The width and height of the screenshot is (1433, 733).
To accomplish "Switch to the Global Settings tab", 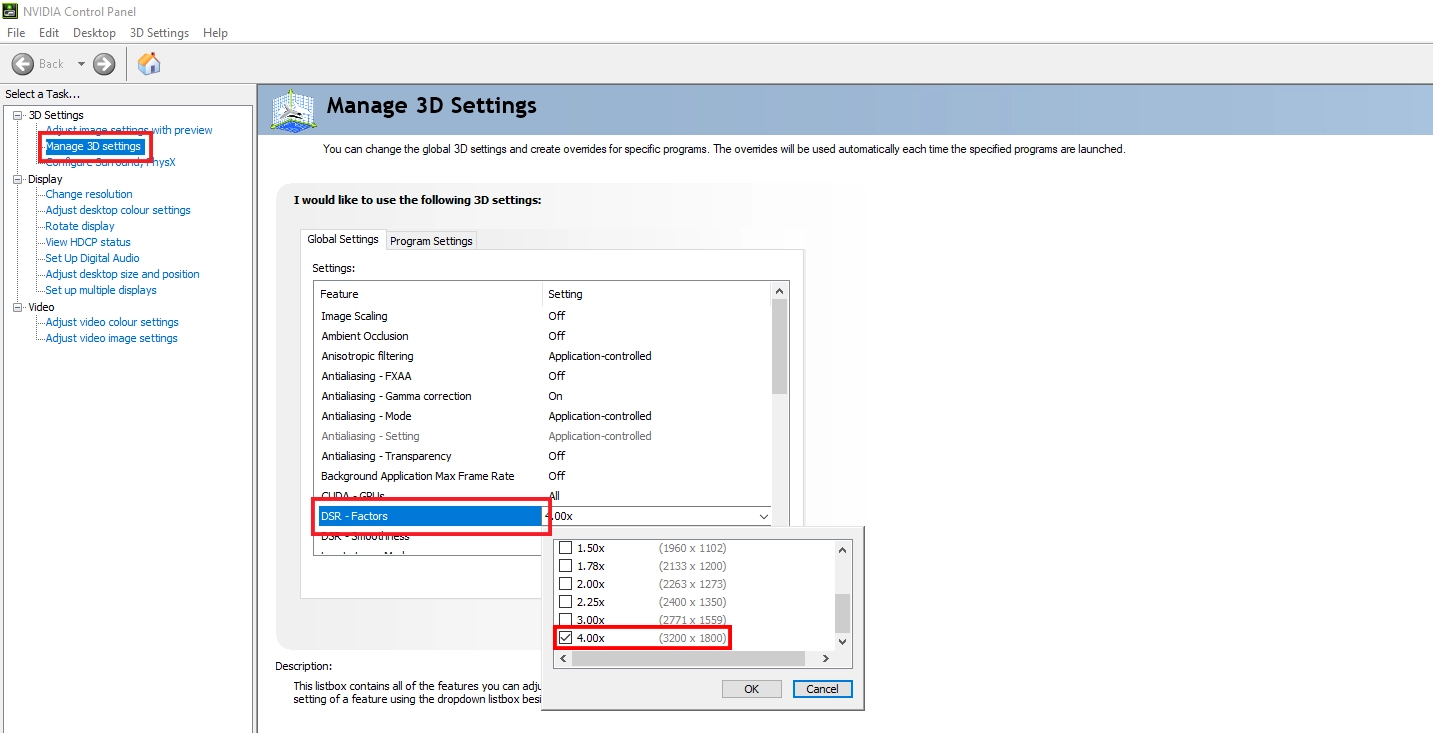I will [x=343, y=239].
